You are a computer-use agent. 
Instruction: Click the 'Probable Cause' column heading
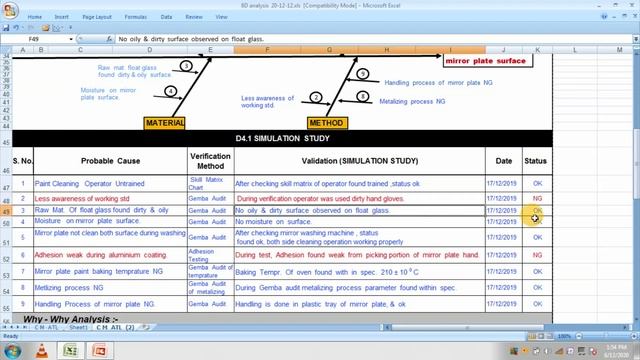pyautogui.click(x=110, y=161)
